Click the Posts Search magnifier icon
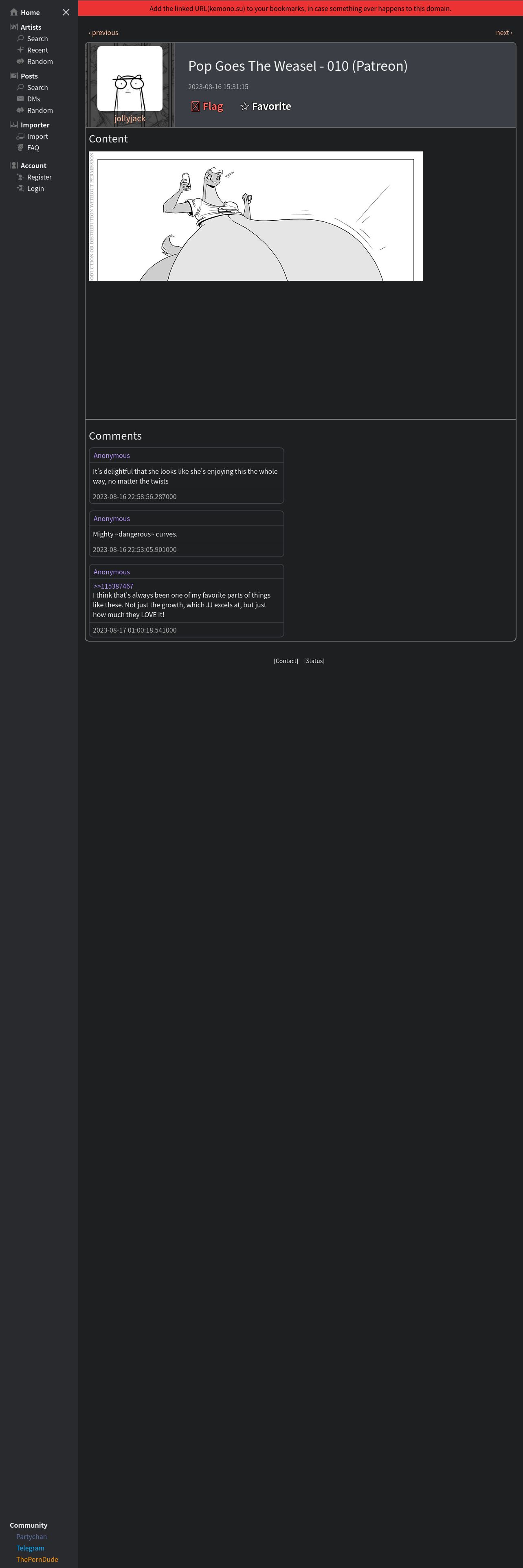This screenshot has width=523, height=1568. coord(21,88)
